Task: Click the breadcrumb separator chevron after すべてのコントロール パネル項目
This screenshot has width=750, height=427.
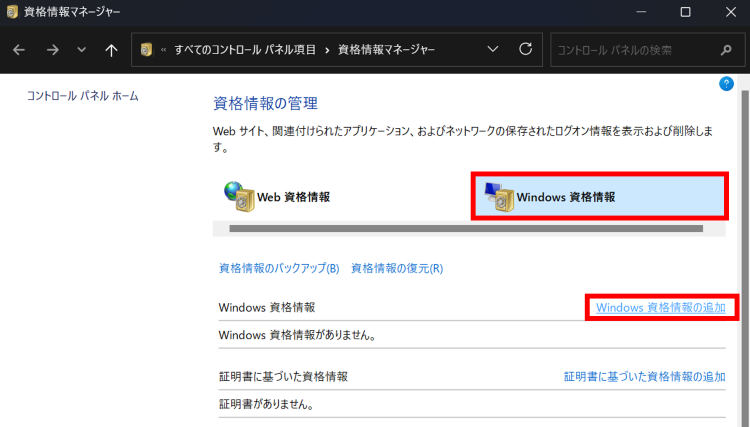Action: (x=327, y=50)
